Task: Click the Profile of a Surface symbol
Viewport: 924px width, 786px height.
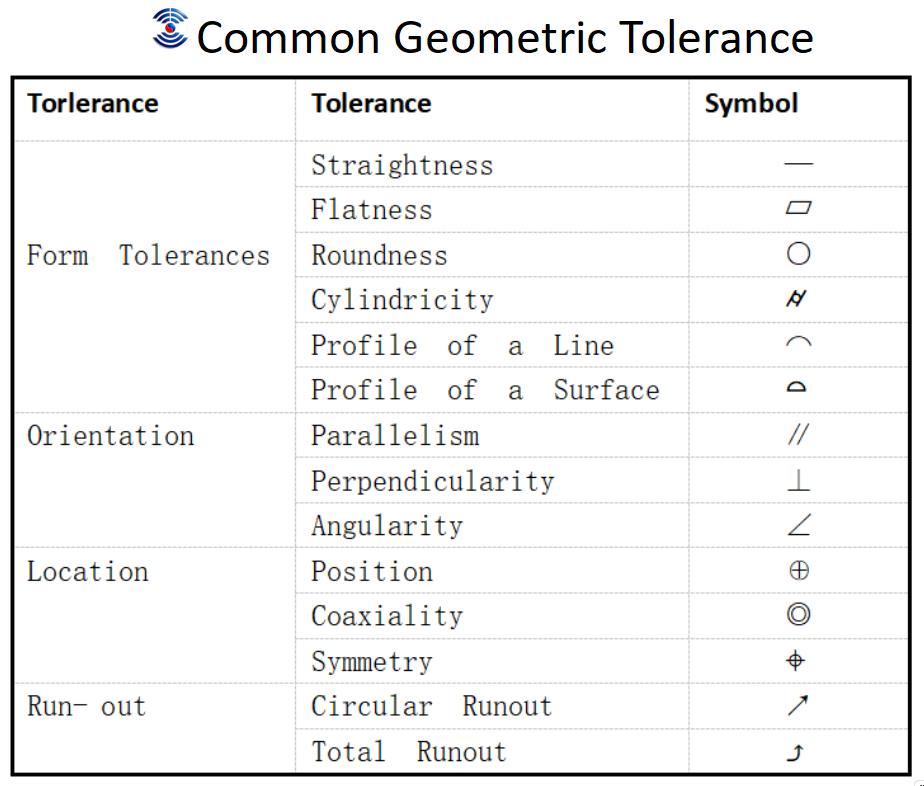Action: [x=797, y=387]
